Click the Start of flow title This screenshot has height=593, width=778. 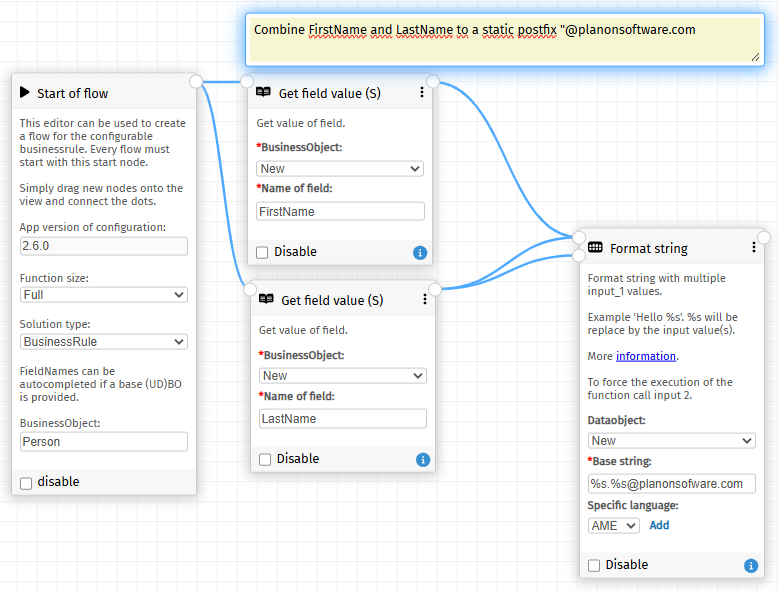[x=72, y=93]
